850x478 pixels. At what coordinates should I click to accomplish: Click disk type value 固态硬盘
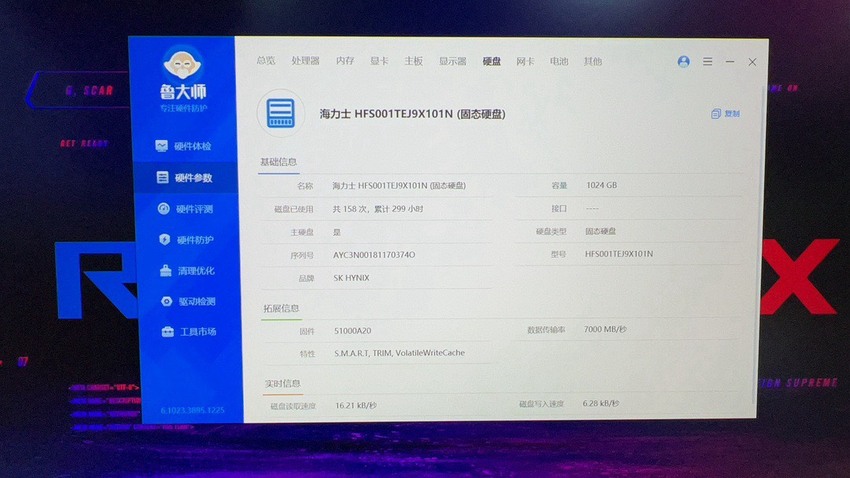click(x=600, y=231)
